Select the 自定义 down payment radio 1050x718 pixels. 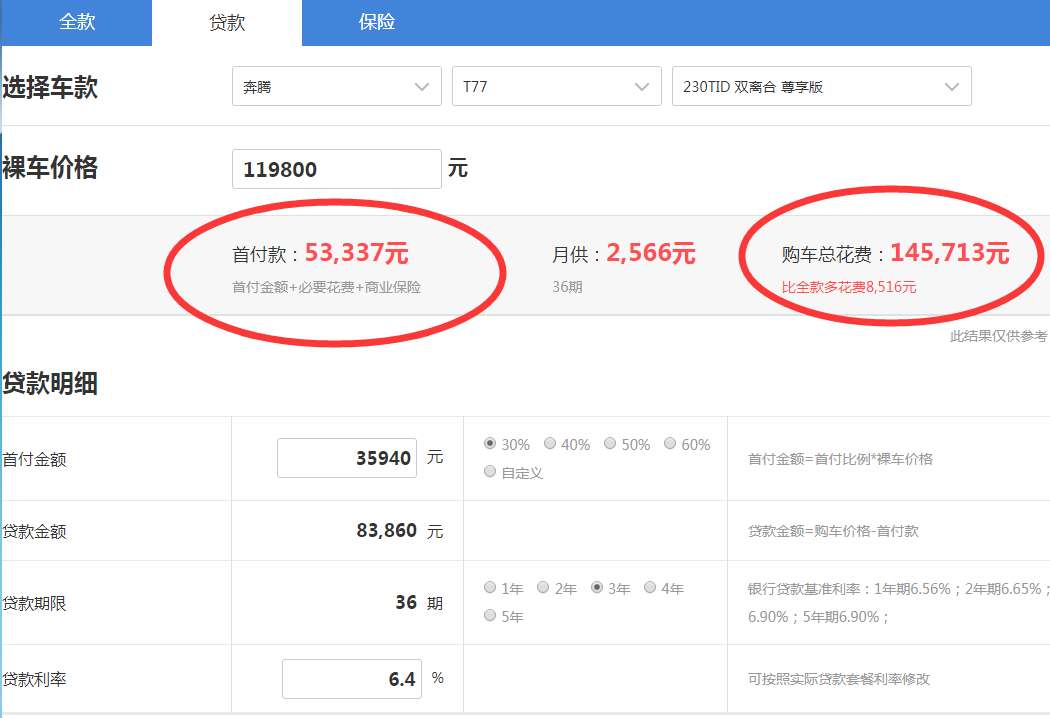click(490, 472)
